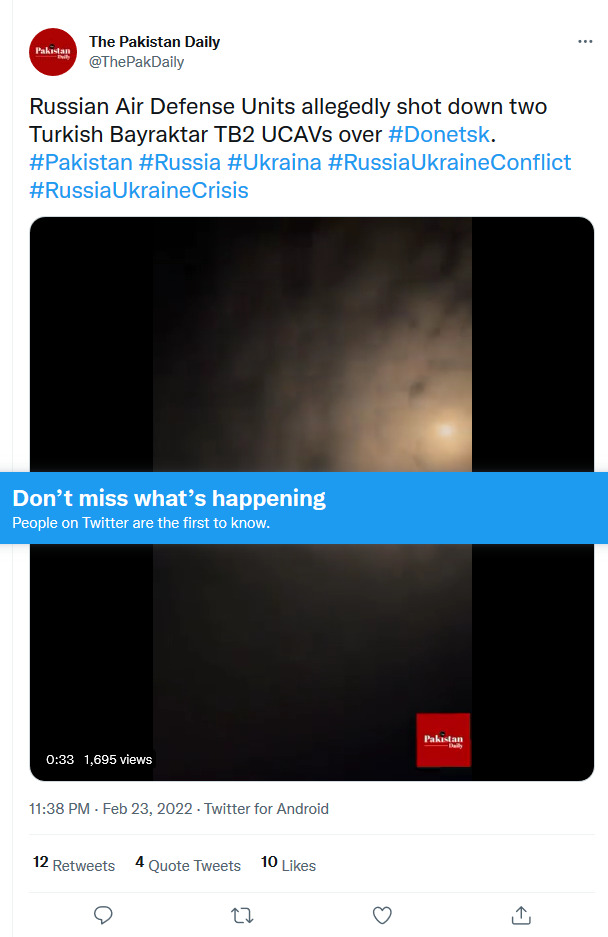Image resolution: width=608 pixels, height=937 pixels.
Task: Click Pakistan Daily watermark logo in video
Action: [x=443, y=740]
